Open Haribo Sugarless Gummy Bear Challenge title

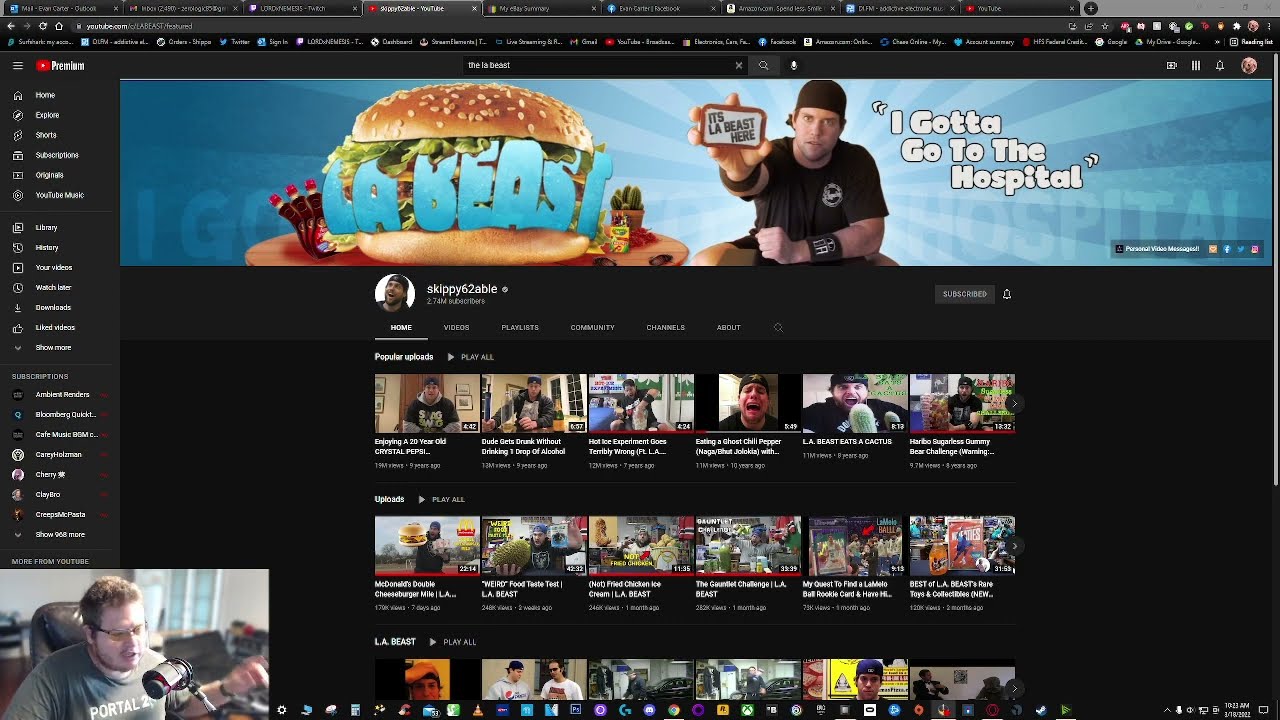point(952,446)
